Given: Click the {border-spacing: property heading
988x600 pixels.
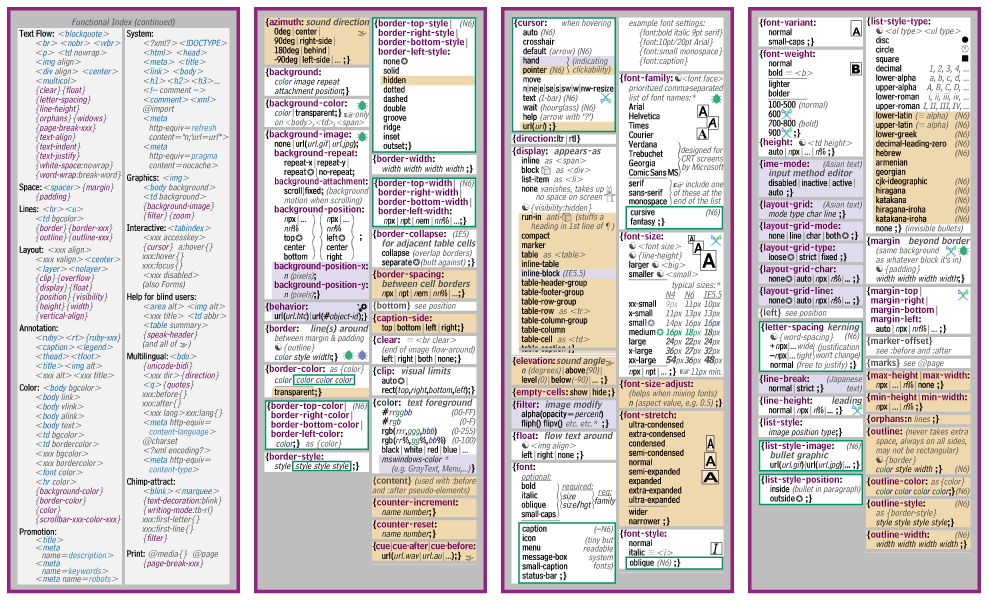Looking at the screenshot, I should [x=409, y=274].
